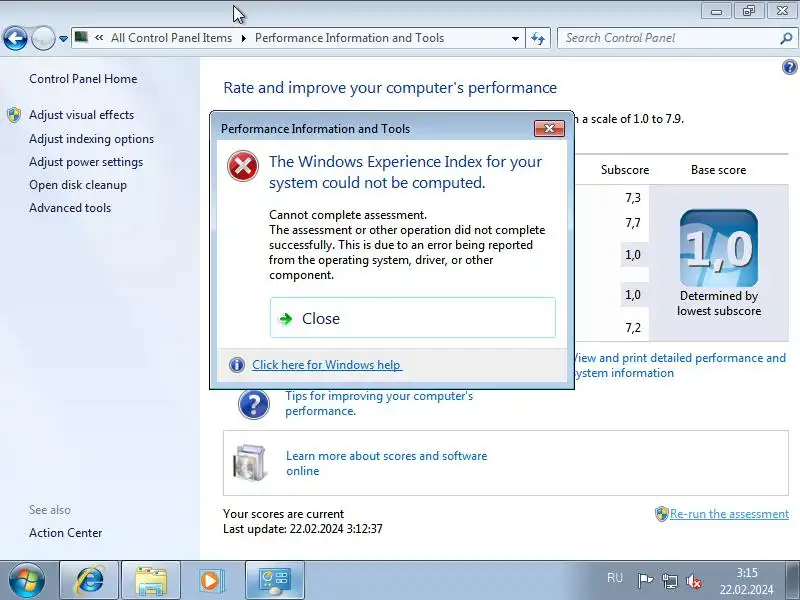Open Adjust visual effects link

point(81,115)
